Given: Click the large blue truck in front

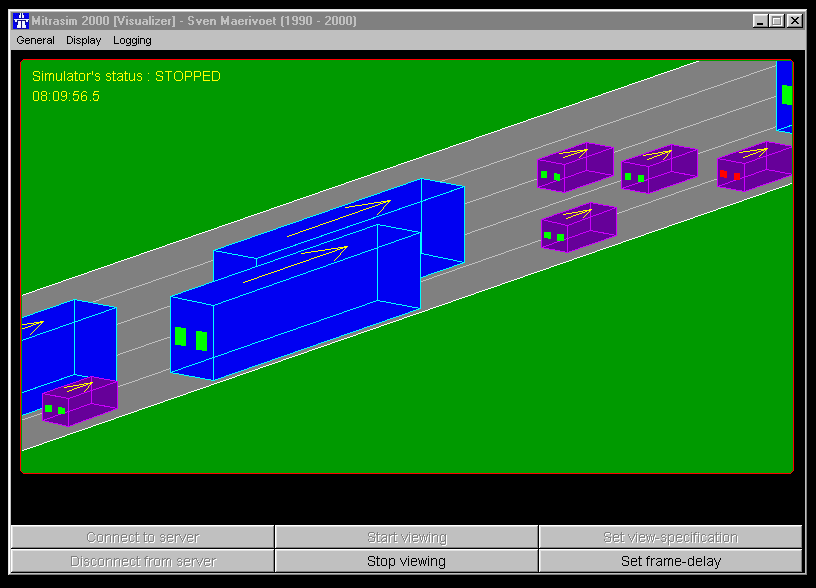Looking at the screenshot, I should click(x=295, y=302).
